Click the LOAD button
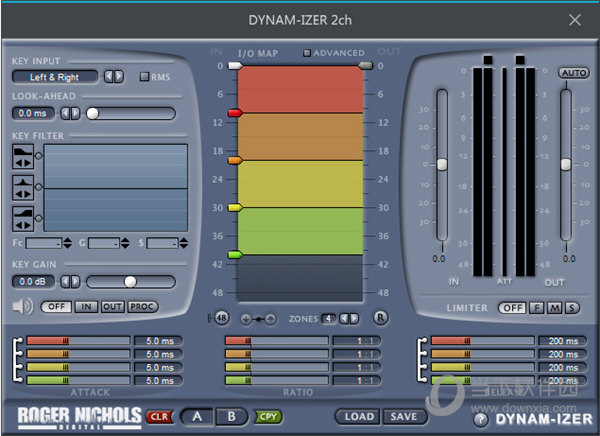600x436 pixels. [359, 416]
